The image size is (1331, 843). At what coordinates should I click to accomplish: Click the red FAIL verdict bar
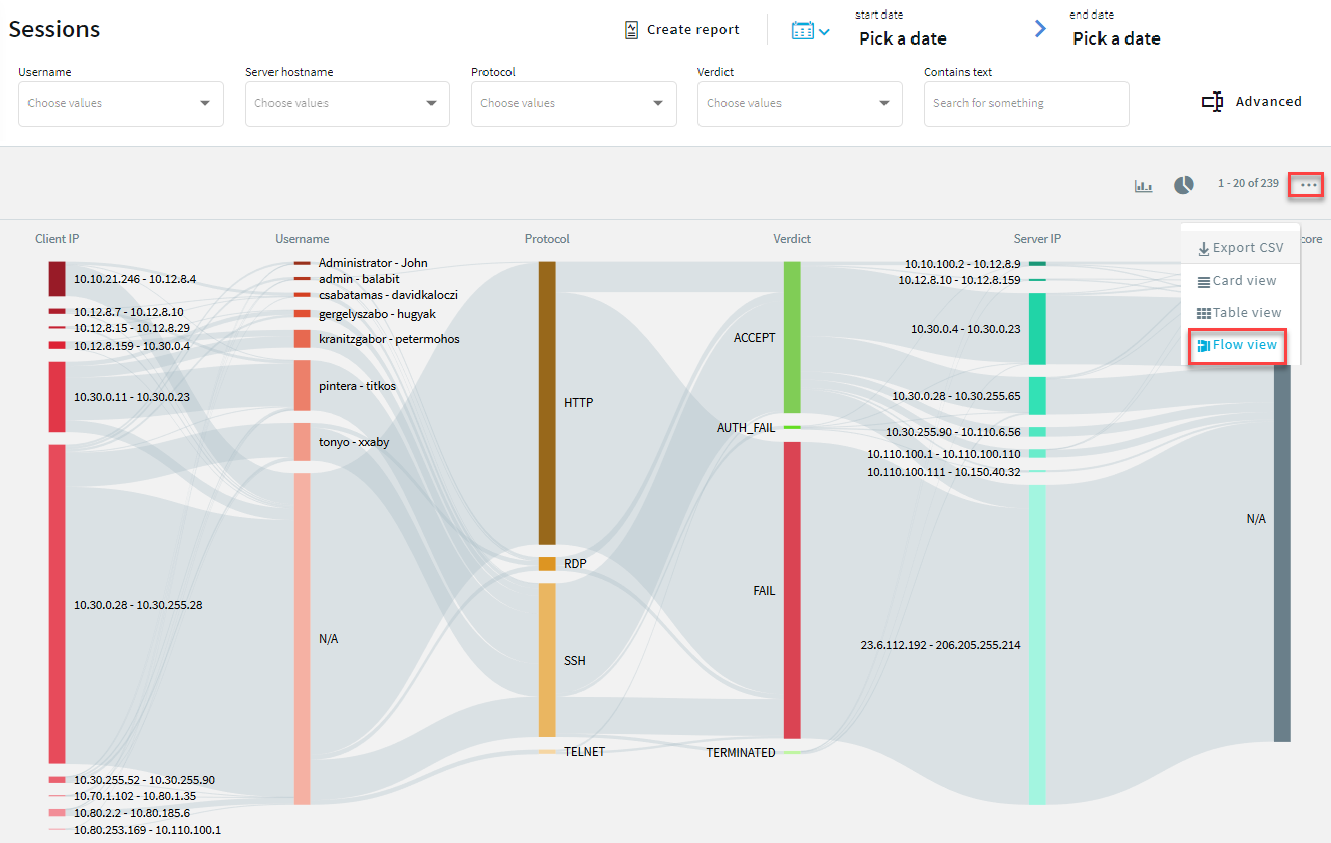[x=792, y=590]
